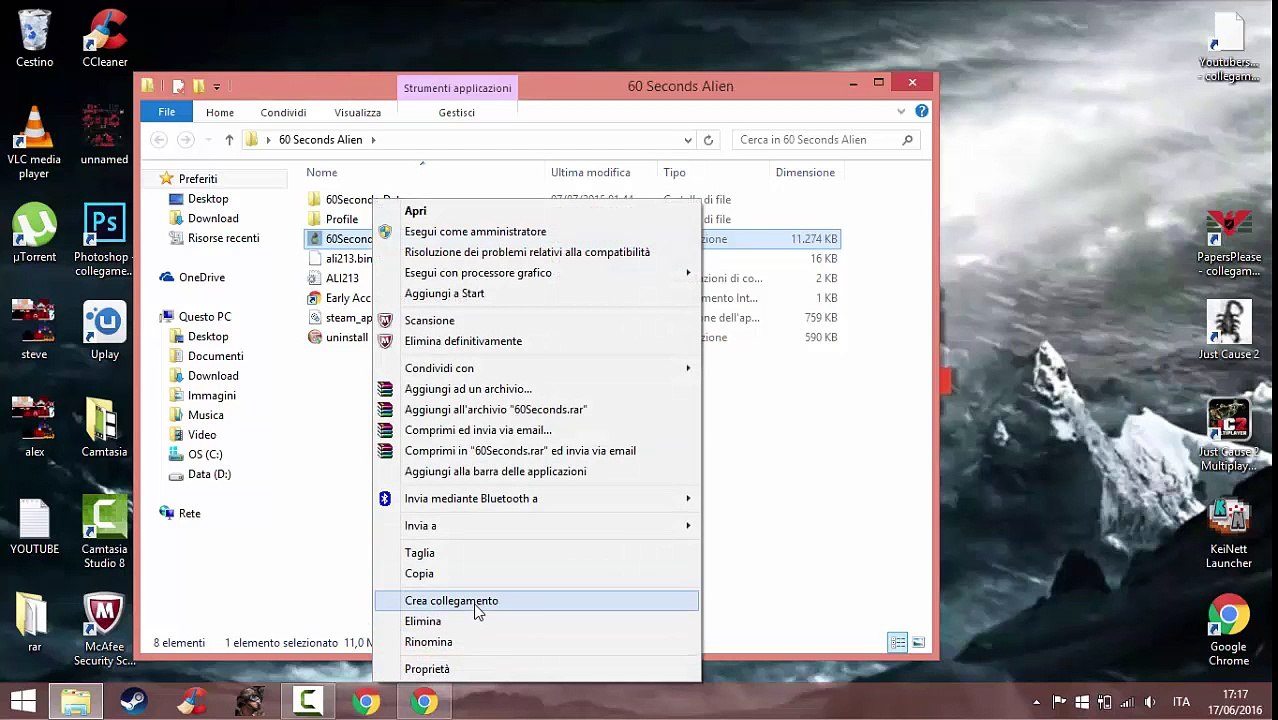The image size is (1278, 720).
Task: Open CCleaner desktop shortcut
Action: click(104, 40)
